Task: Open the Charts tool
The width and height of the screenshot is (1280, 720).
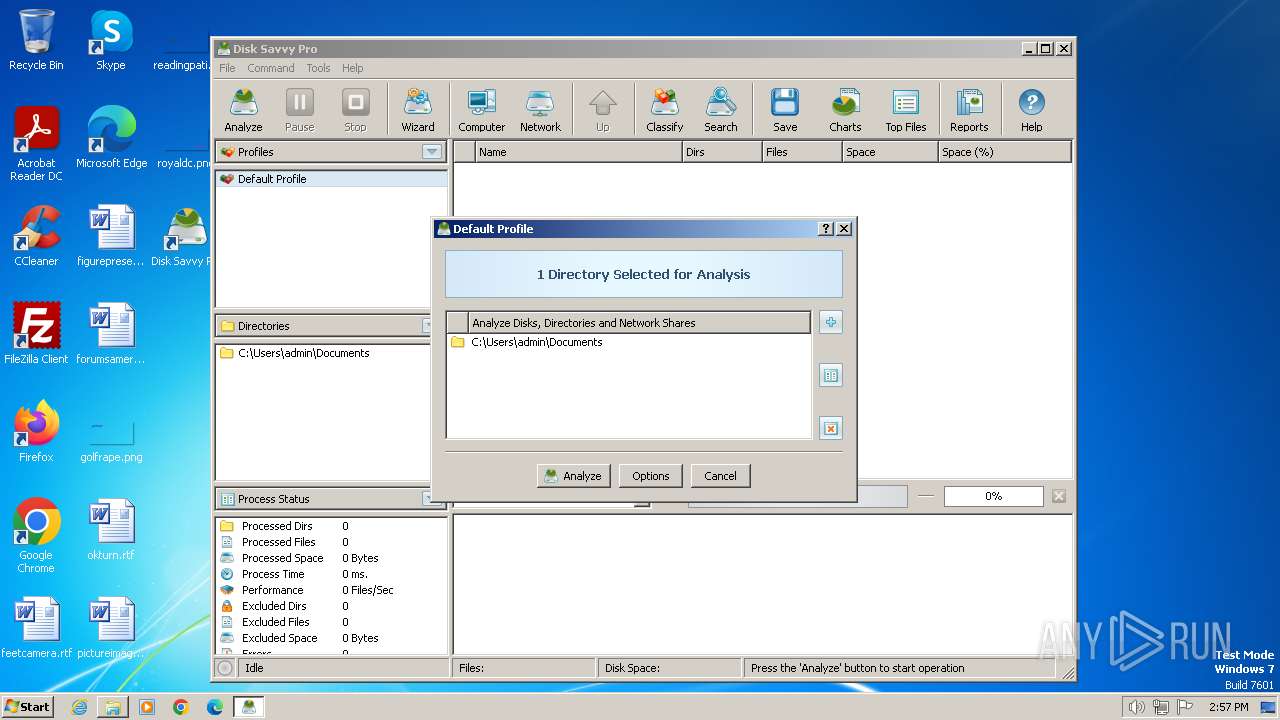Action: tap(845, 109)
